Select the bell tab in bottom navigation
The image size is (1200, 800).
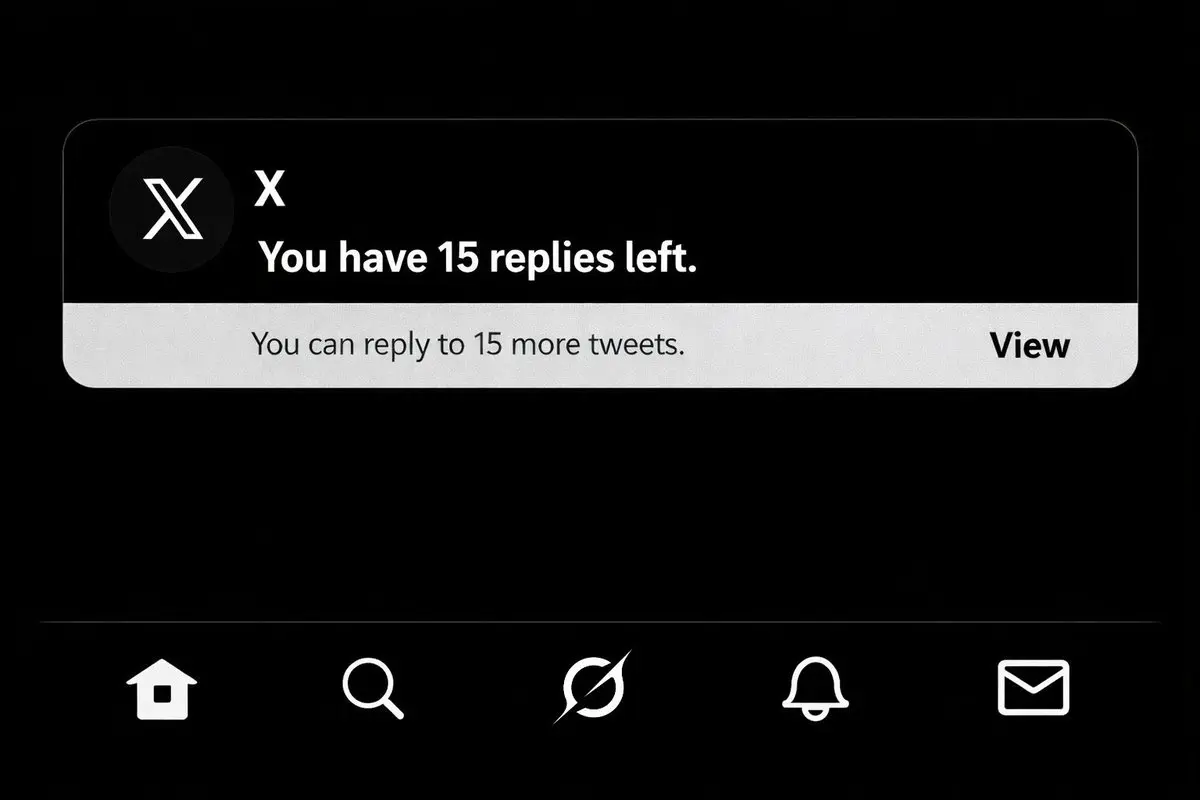pos(814,688)
